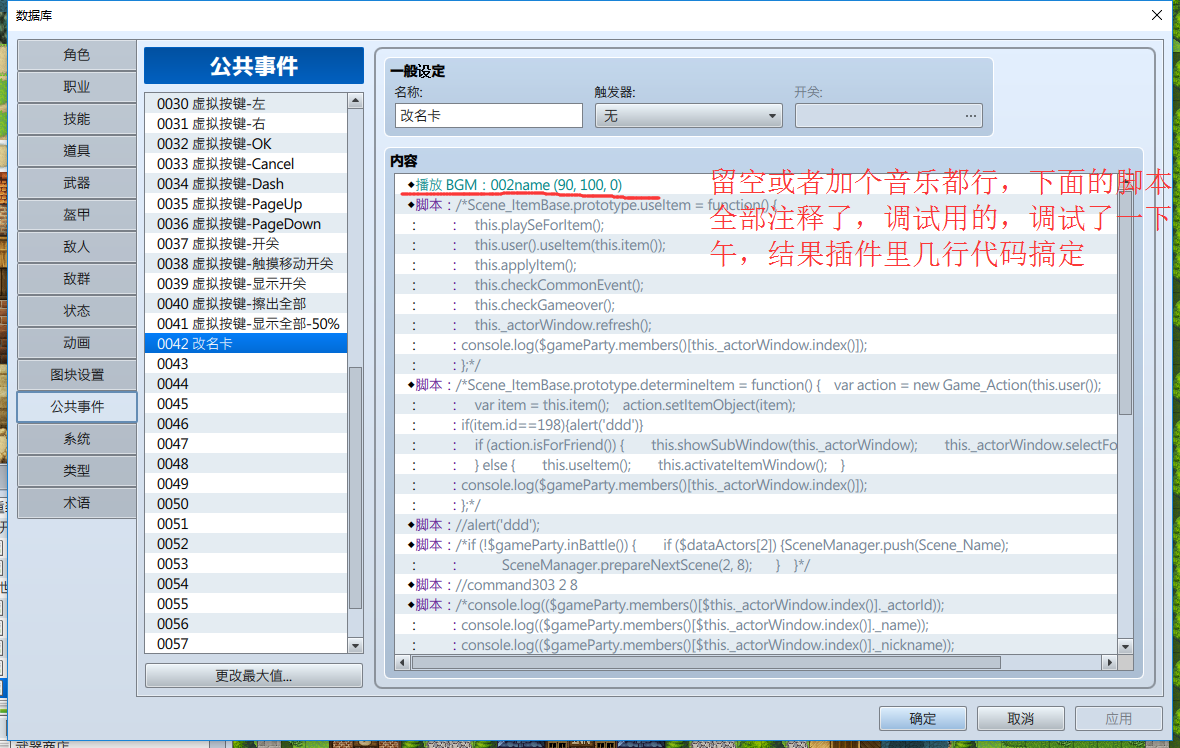Select empty event slot 0050
This screenshot has width=1180, height=748.
coord(246,503)
